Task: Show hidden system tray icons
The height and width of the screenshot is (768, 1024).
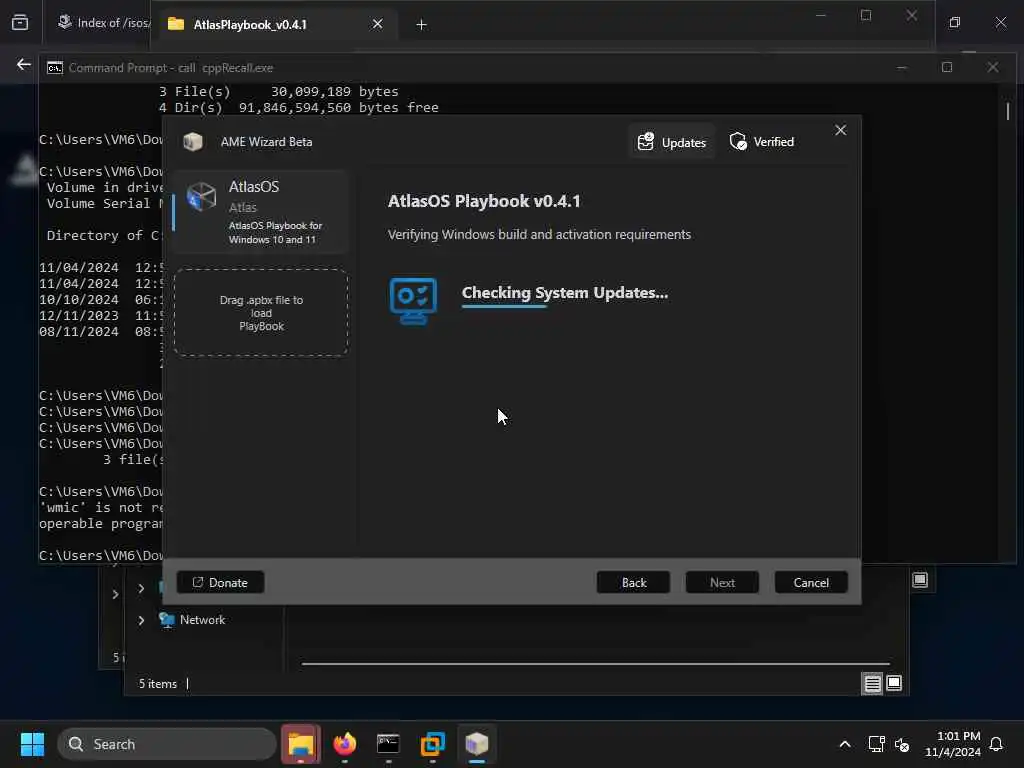Action: (x=844, y=744)
